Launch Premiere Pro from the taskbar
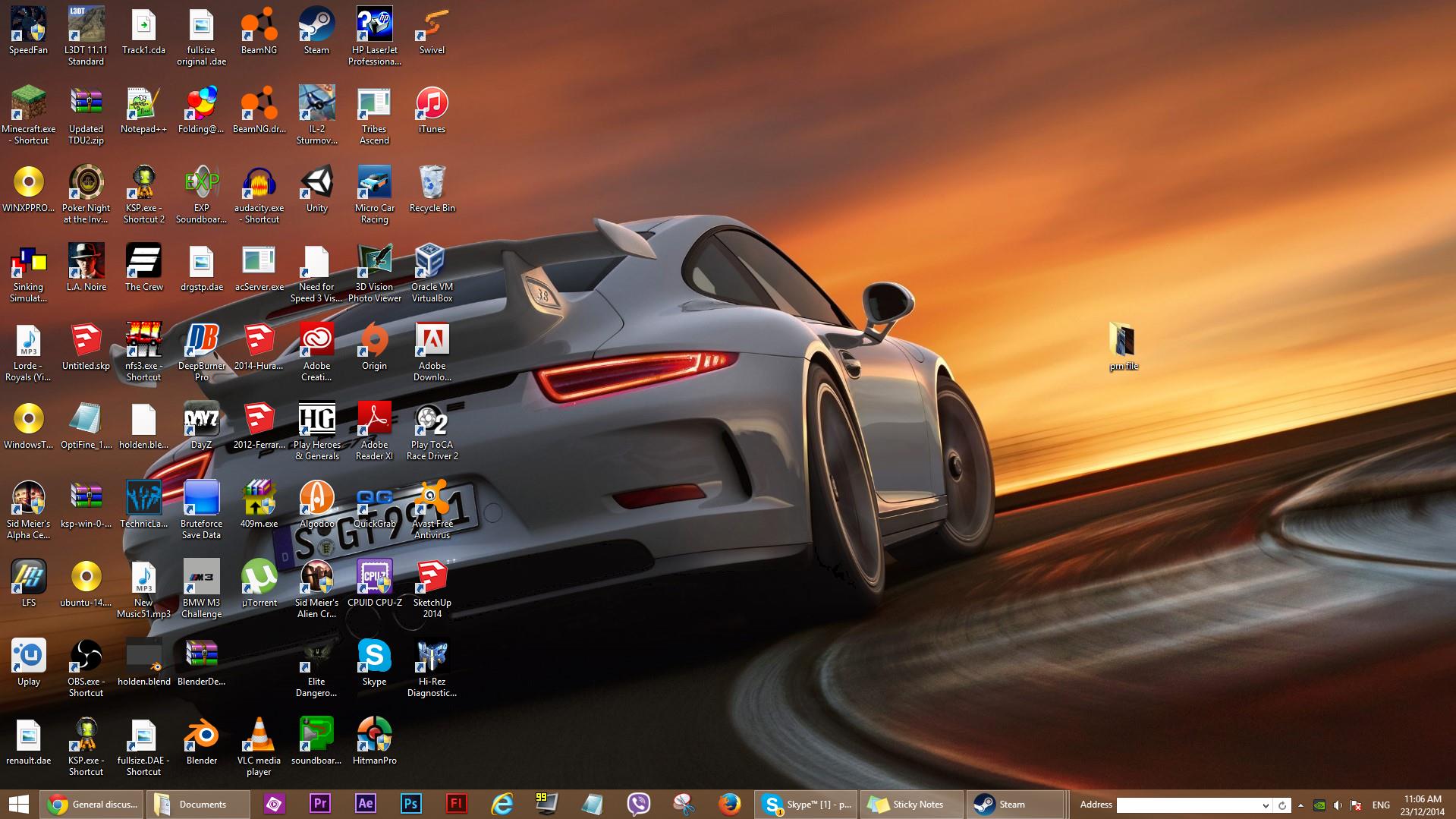This screenshot has height=819, width=1456. [x=320, y=805]
